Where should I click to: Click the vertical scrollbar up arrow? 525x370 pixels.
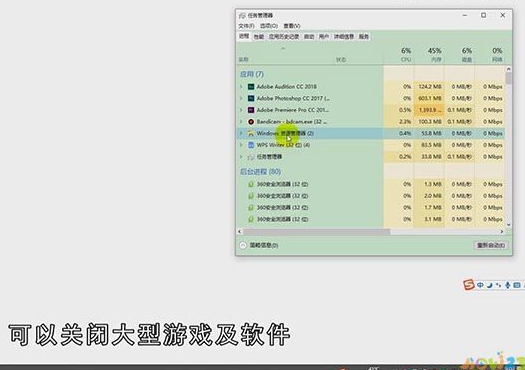click(x=509, y=69)
